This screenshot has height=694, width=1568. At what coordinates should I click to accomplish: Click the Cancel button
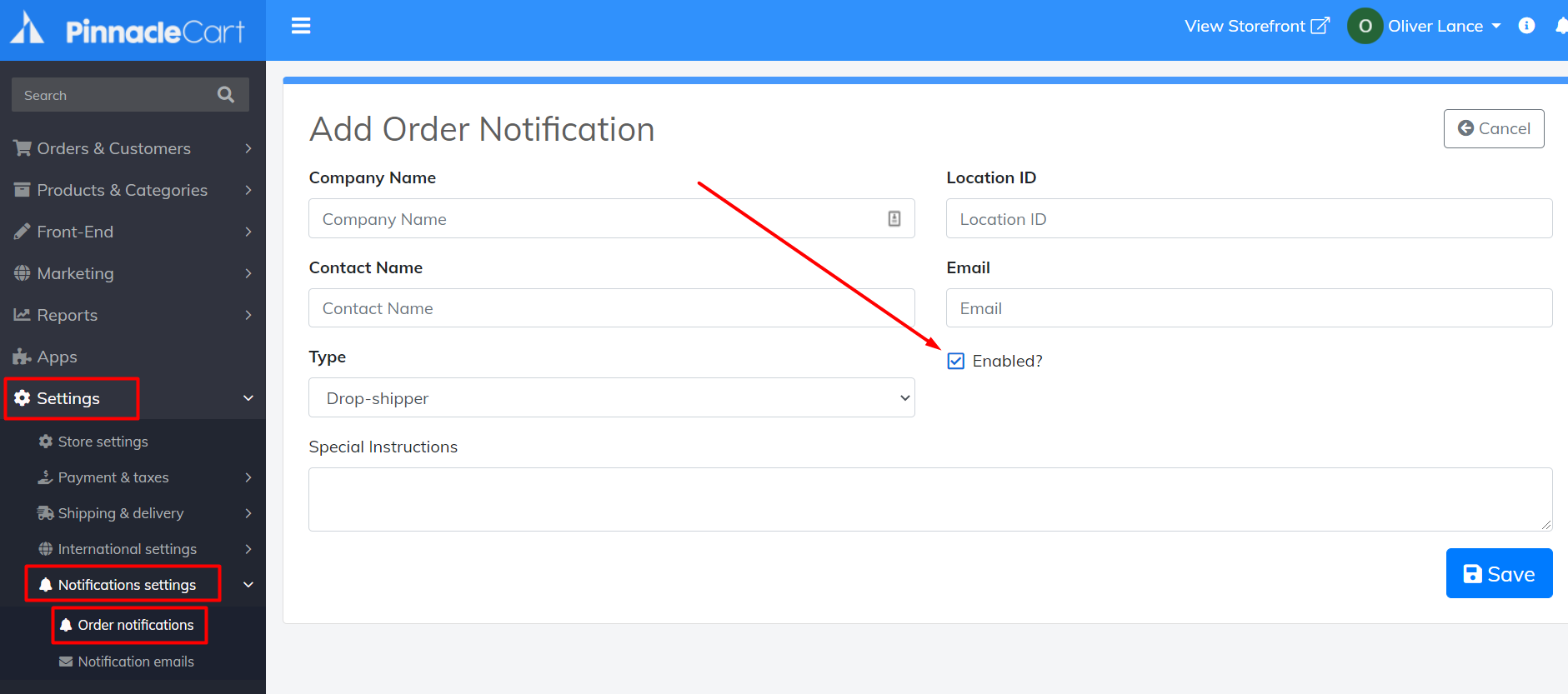tap(1494, 128)
